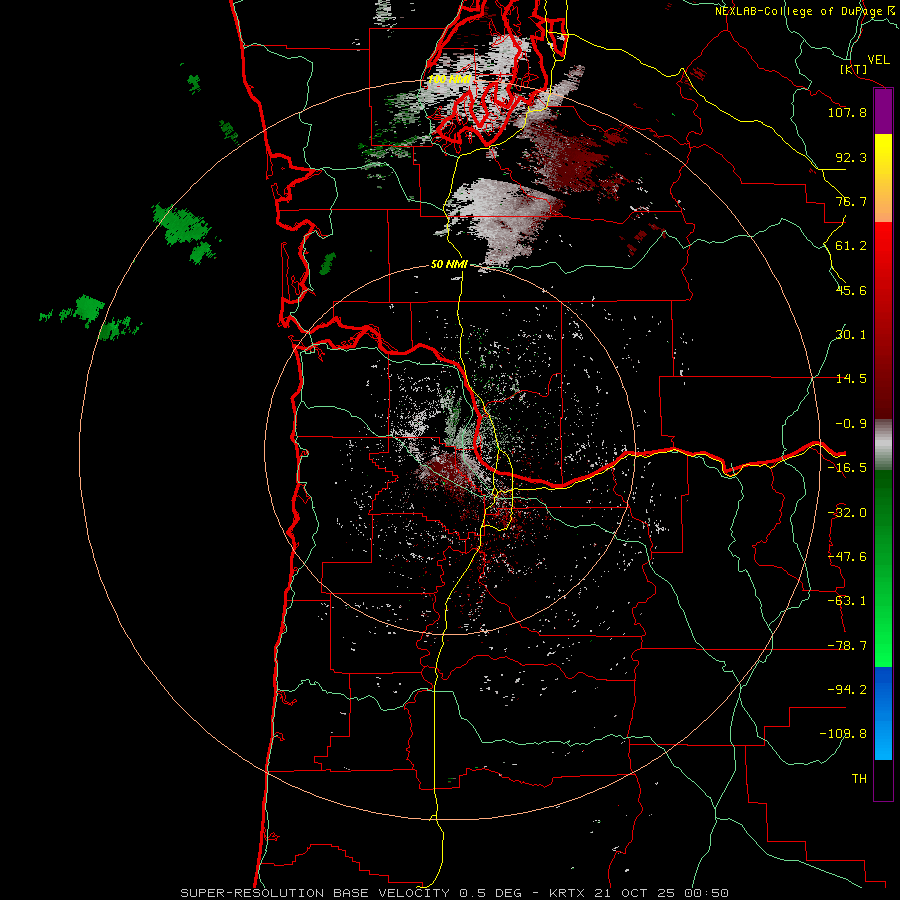Click the 30.1 velocity scale value
Screen dimensions: 900x900
pos(851,335)
